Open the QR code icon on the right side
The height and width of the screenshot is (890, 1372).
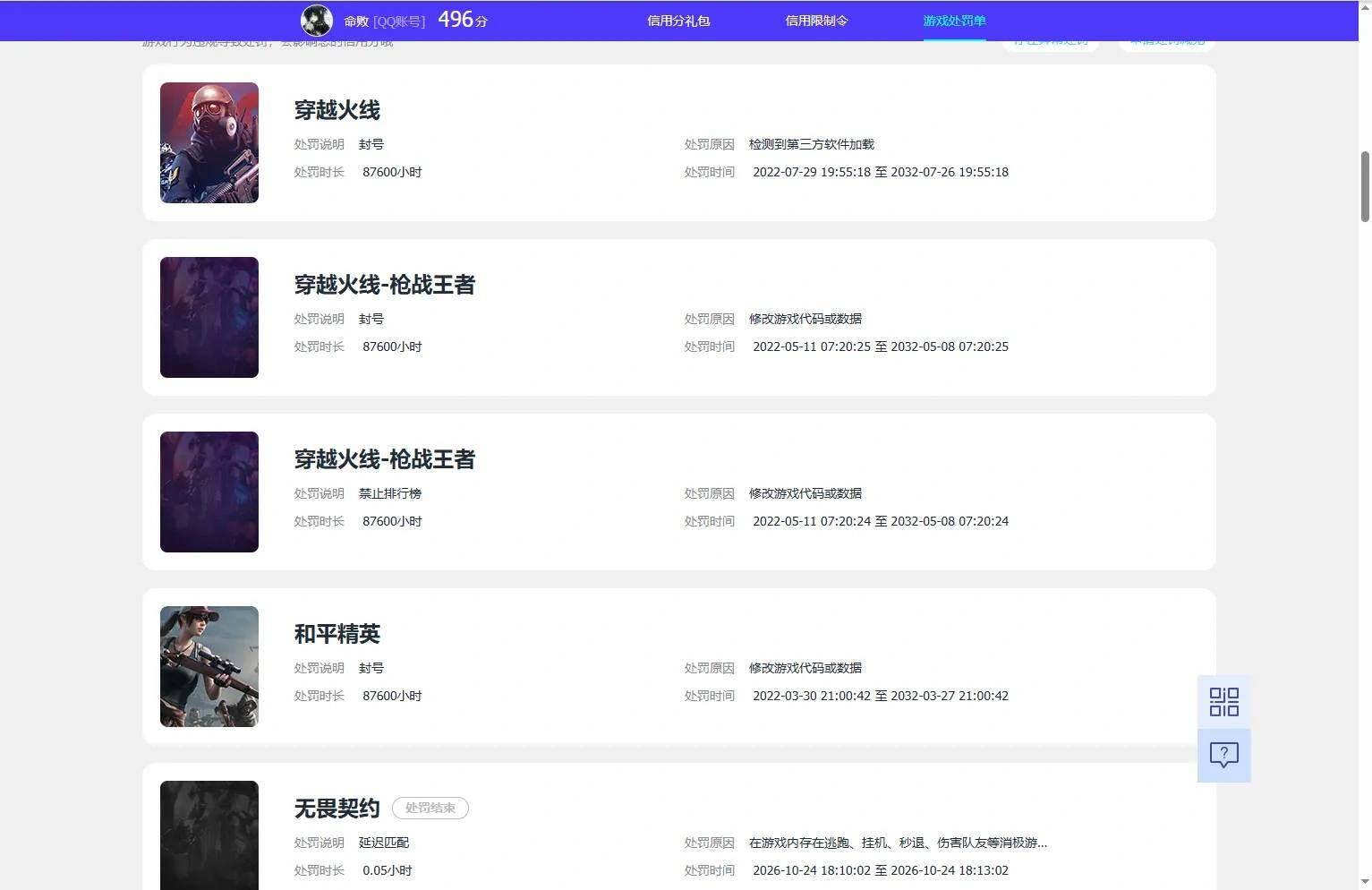(x=1223, y=702)
